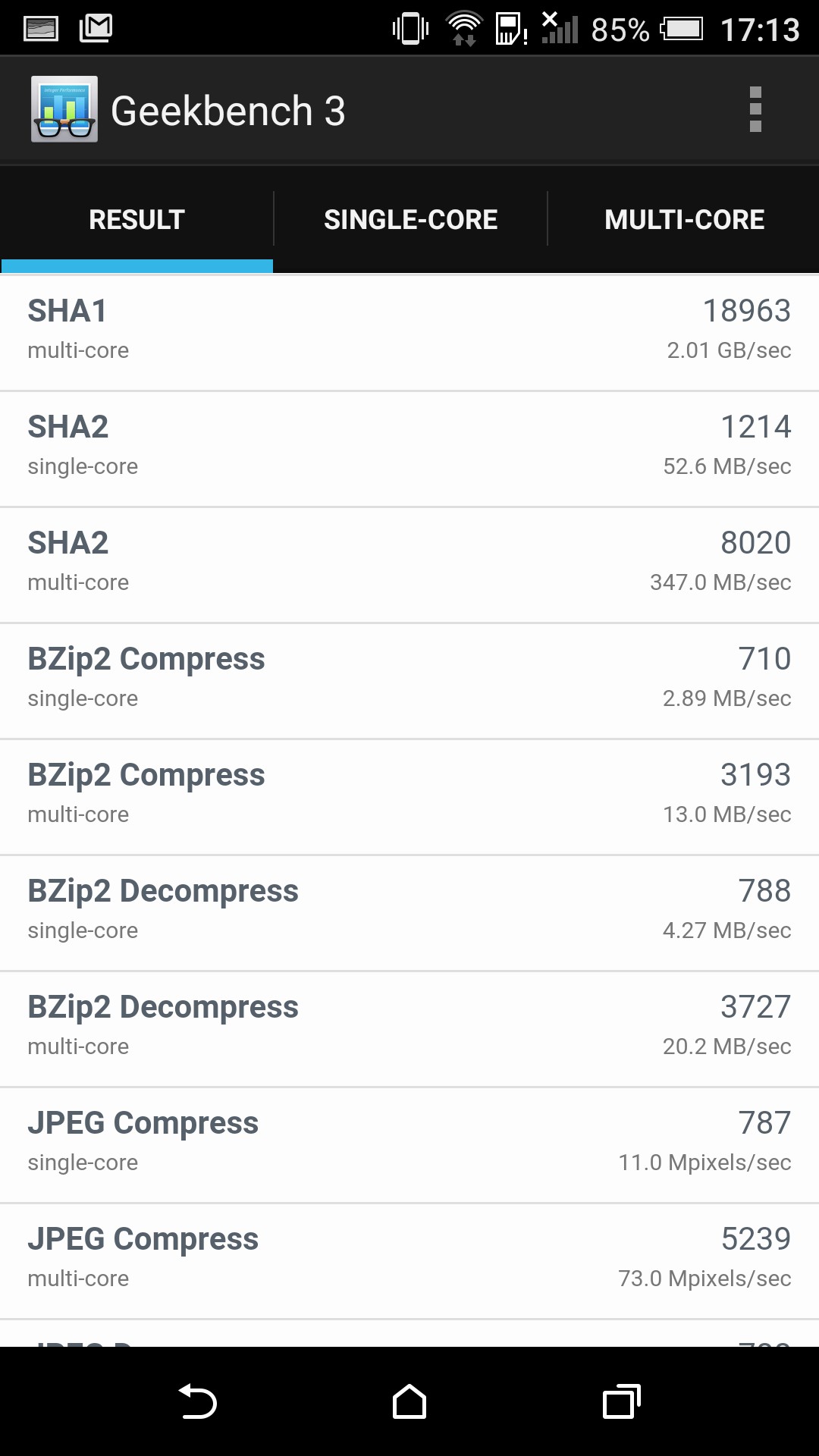Select the BZip2 Compress multi-core row
This screenshot has width=819, height=1456.
coord(409,795)
